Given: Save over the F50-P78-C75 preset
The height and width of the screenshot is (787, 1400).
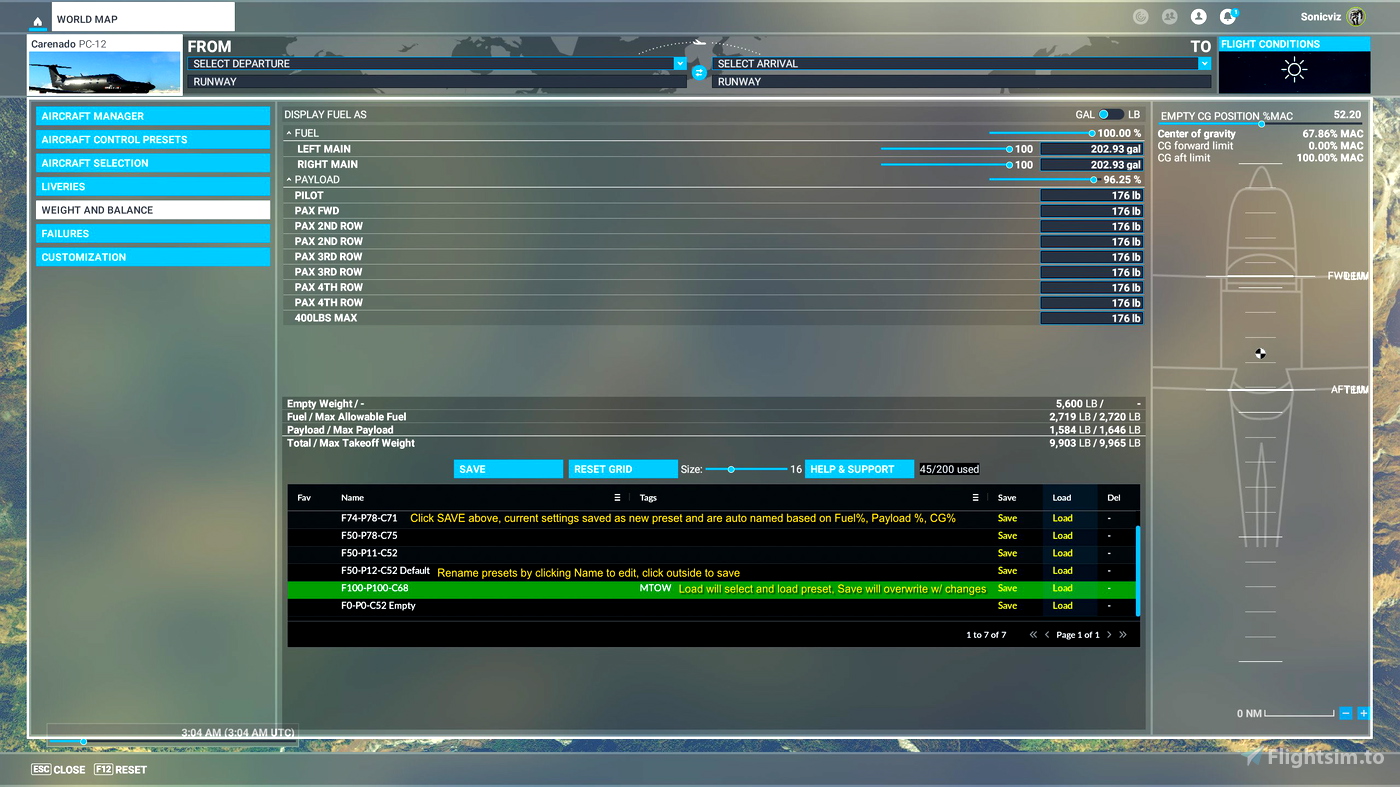Looking at the screenshot, I should 1007,536.
